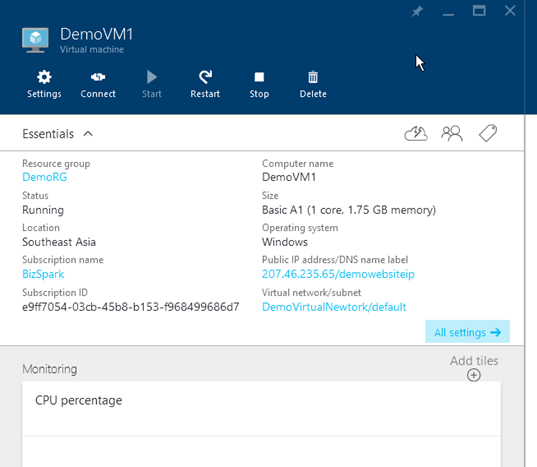Open the DemoVirtualNewtork/default subnet link
Viewport: 537px width, 467px height.
pos(334,307)
